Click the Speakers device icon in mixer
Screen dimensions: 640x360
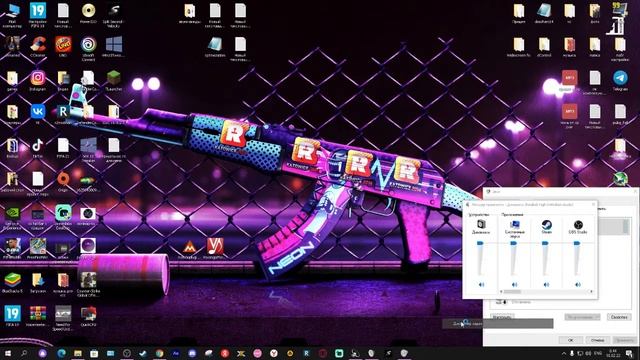coord(481,224)
